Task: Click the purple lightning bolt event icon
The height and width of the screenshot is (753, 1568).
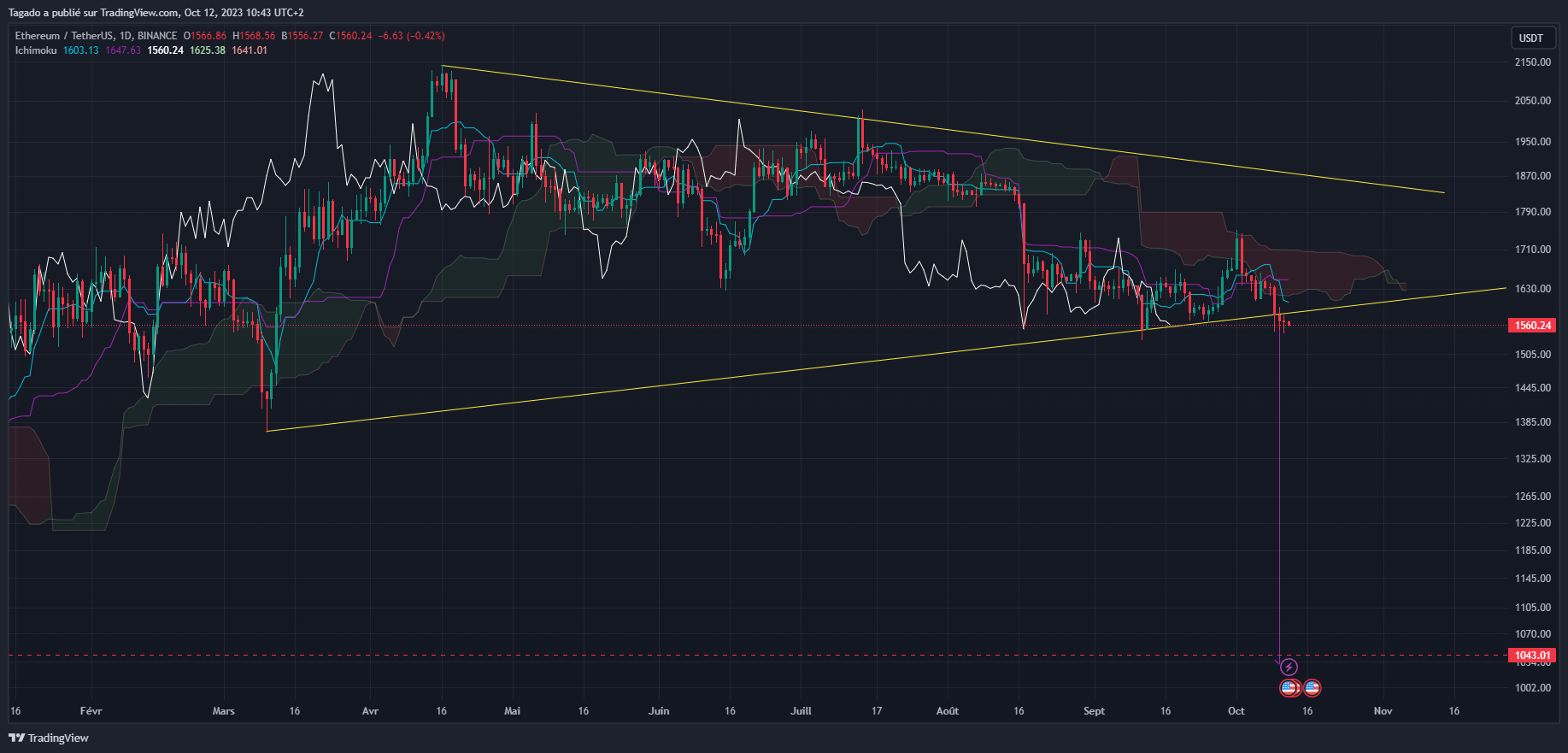Action: tap(1289, 667)
